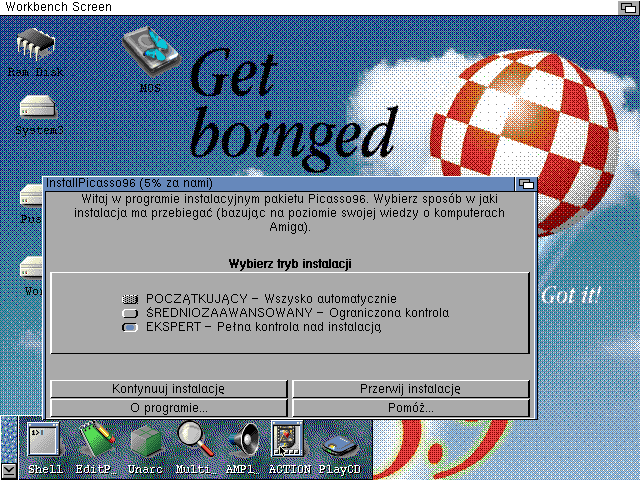Click Wybierz tryb instalacji heading
This screenshot has height=480, width=640.
click(x=290, y=264)
